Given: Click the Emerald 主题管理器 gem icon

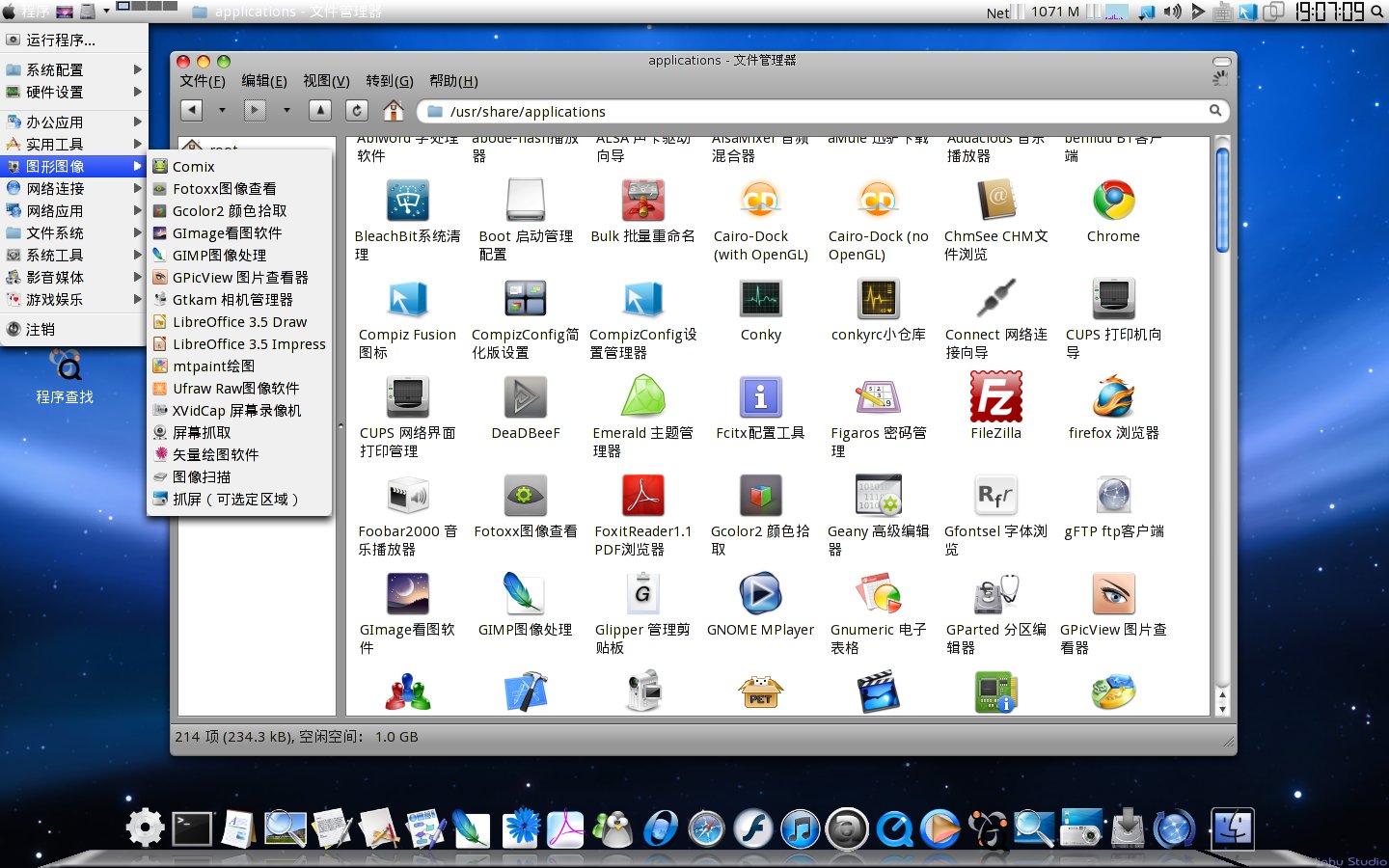Looking at the screenshot, I should [x=643, y=397].
